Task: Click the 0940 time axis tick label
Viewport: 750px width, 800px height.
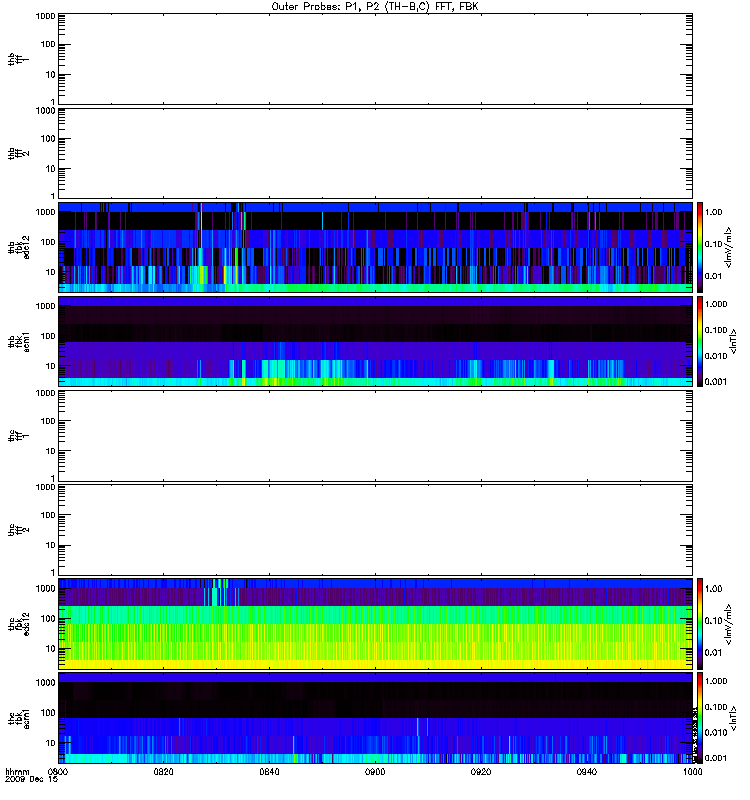Action: point(586,771)
